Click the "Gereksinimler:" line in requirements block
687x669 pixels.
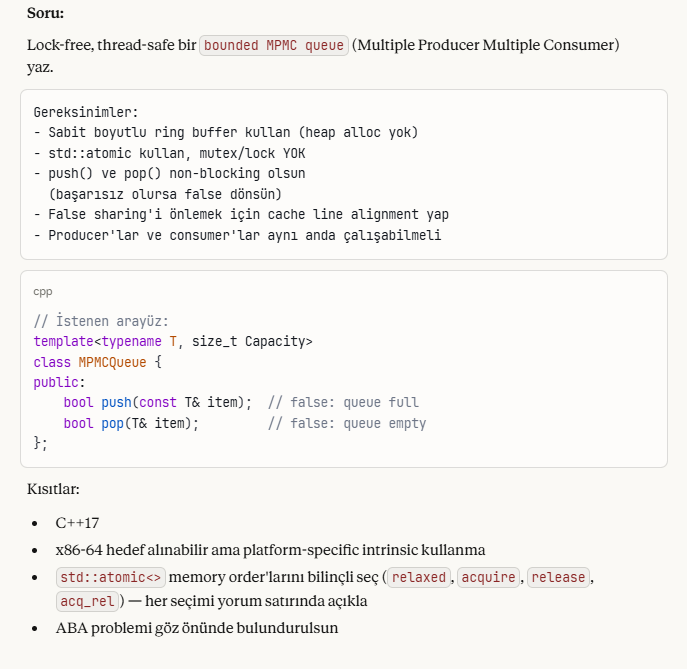coord(86,112)
